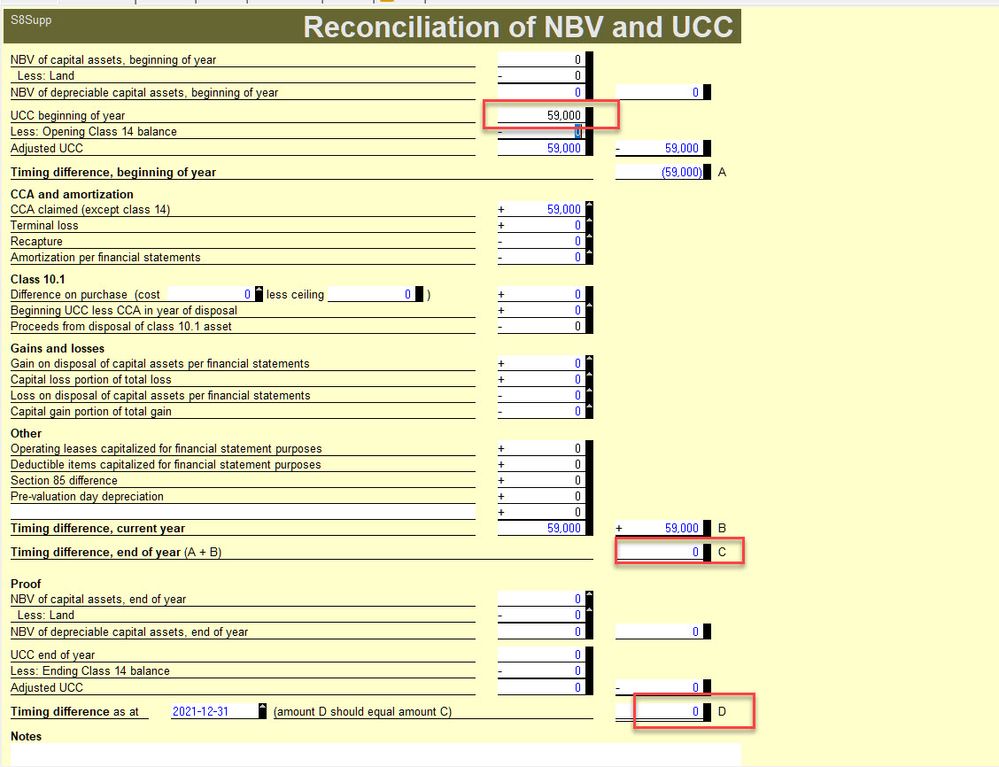Click the UCC beginning of year field
The image size is (999, 767).
click(541, 116)
